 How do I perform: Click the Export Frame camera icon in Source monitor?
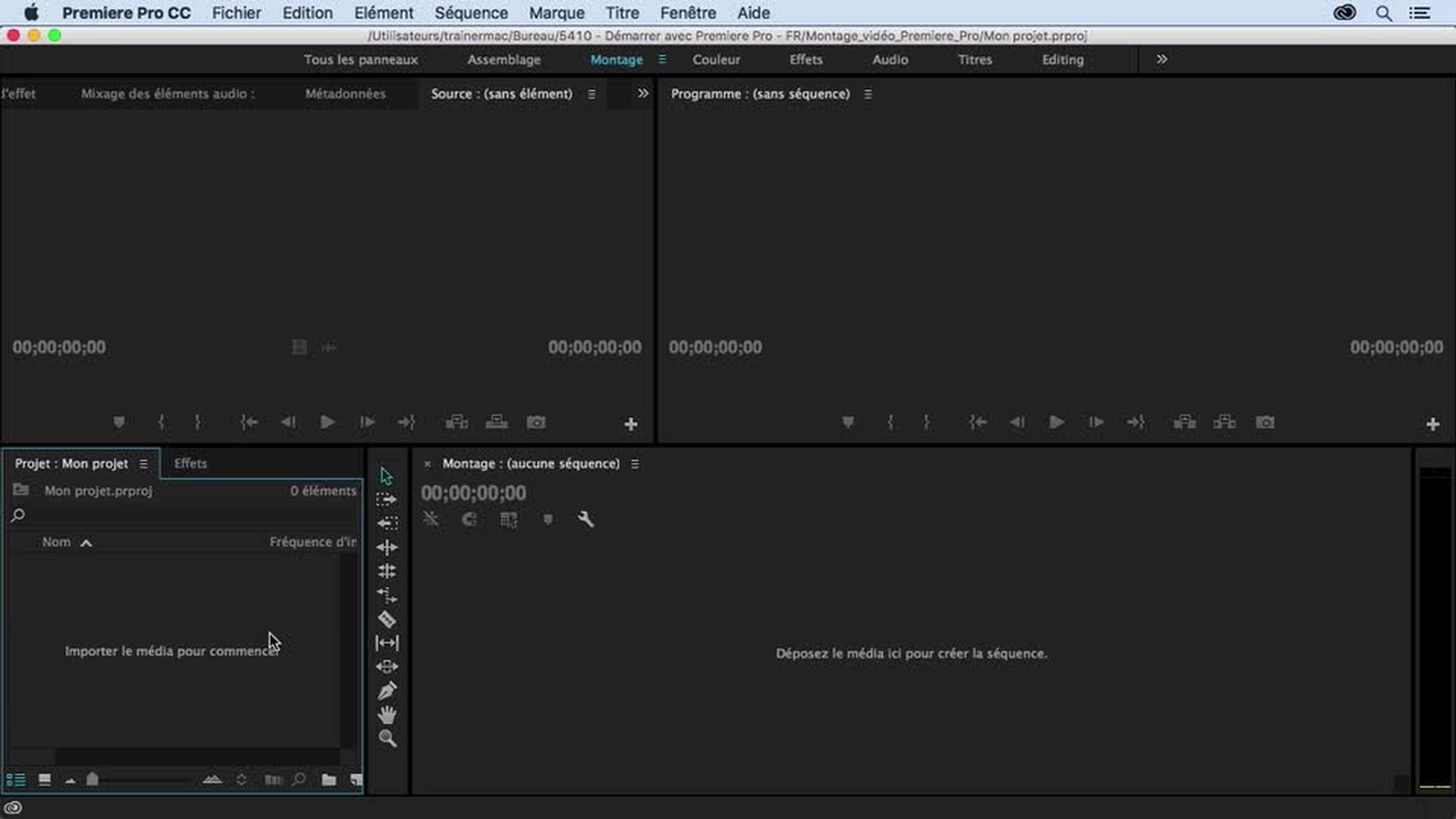pyautogui.click(x=536, y=422)
